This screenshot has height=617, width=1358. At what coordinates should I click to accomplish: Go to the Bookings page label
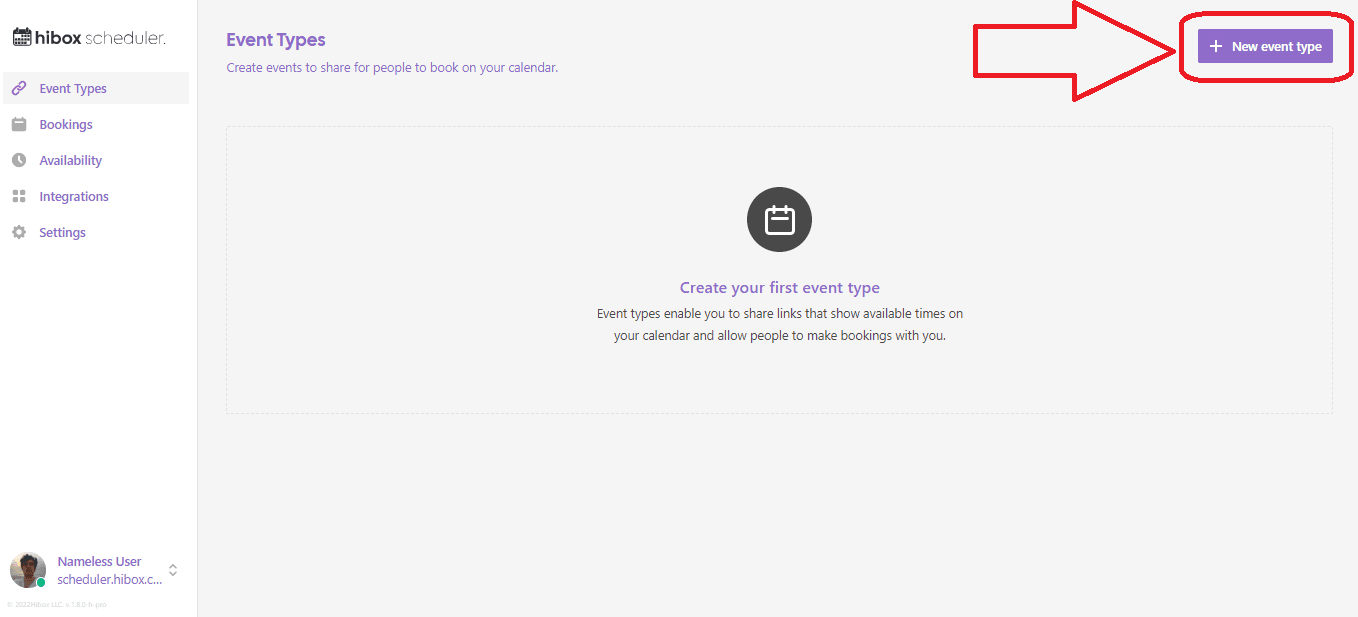(x=66, y=125)
